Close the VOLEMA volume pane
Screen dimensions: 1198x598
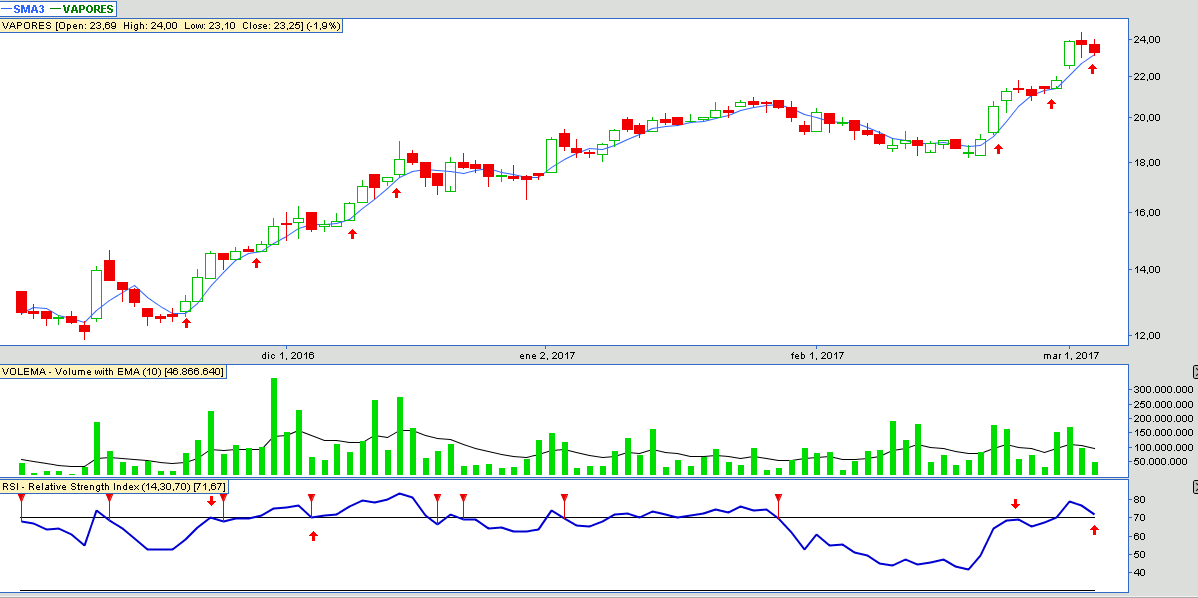tap(1195, 372)
